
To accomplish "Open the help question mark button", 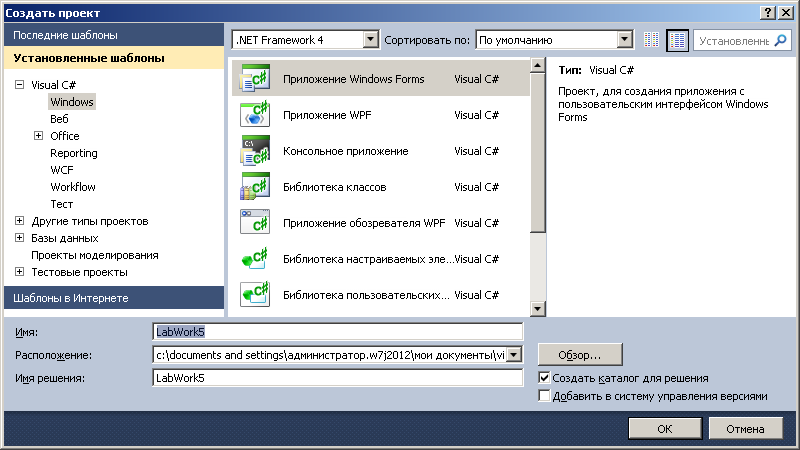I will [768, 13].
